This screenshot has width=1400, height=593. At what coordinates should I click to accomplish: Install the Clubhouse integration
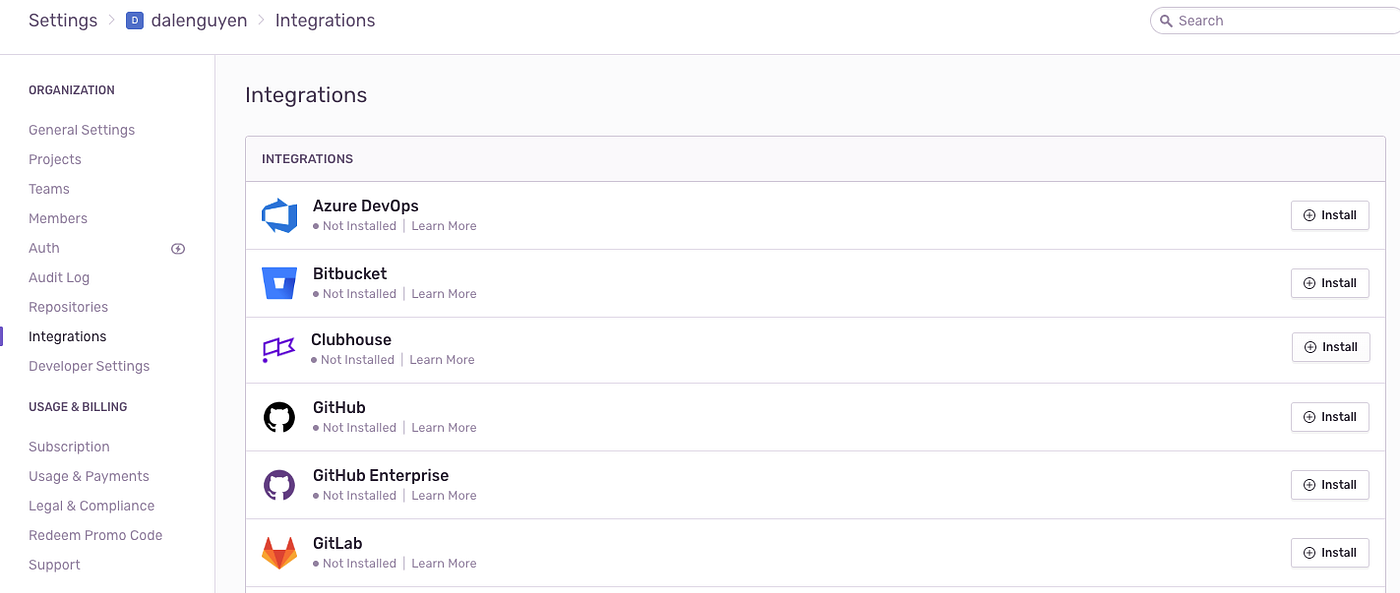tap(1331, 347)
